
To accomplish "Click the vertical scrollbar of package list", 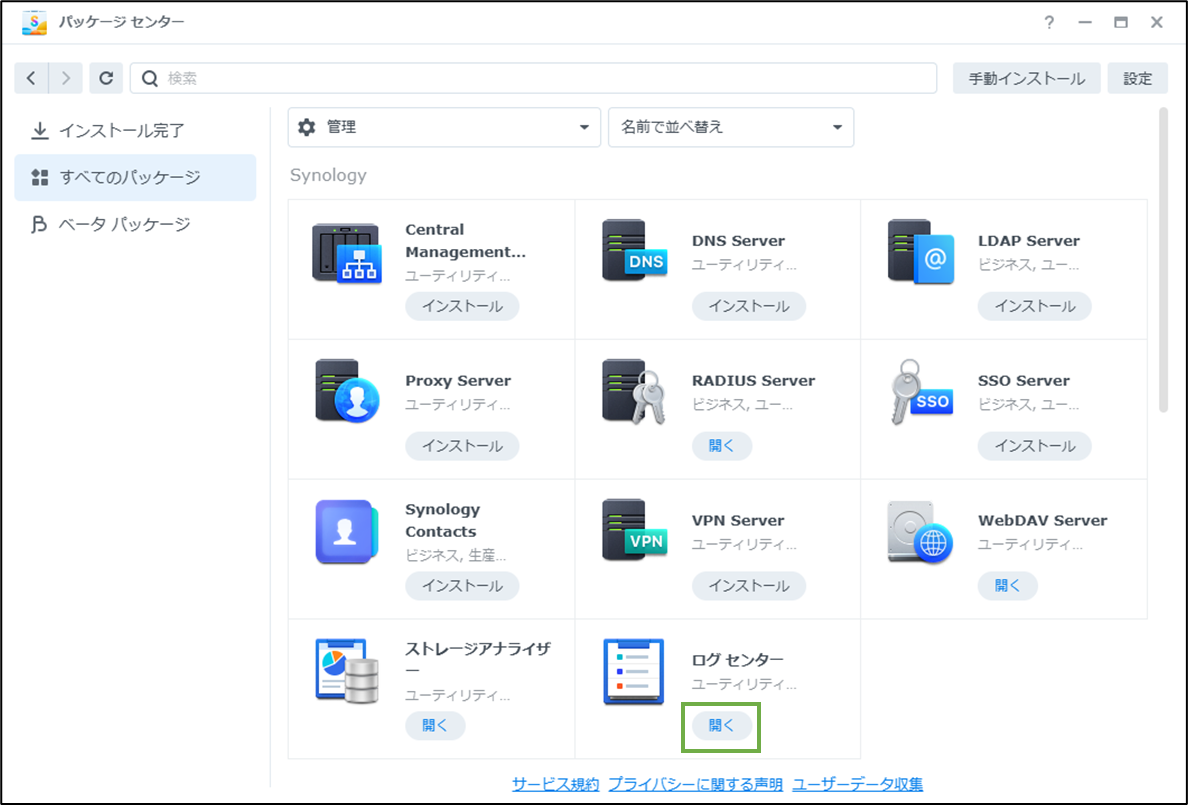I will pos(1163,260).
